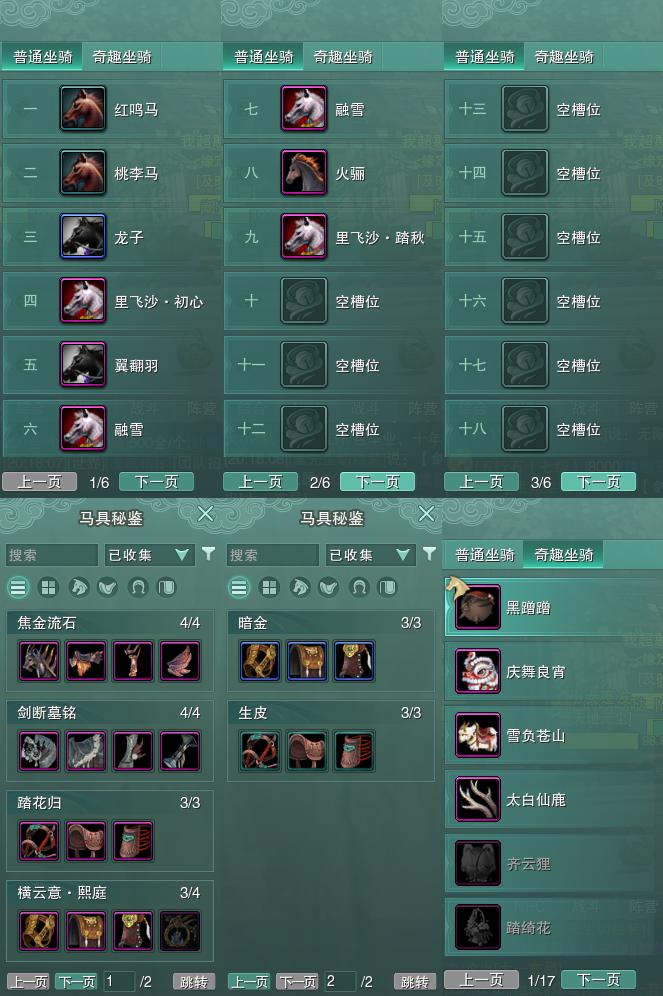Switch to 普通坐骑 tab above 黑蹭蹭
Viewport: 663px width, 996px height.
click(485, 555)
